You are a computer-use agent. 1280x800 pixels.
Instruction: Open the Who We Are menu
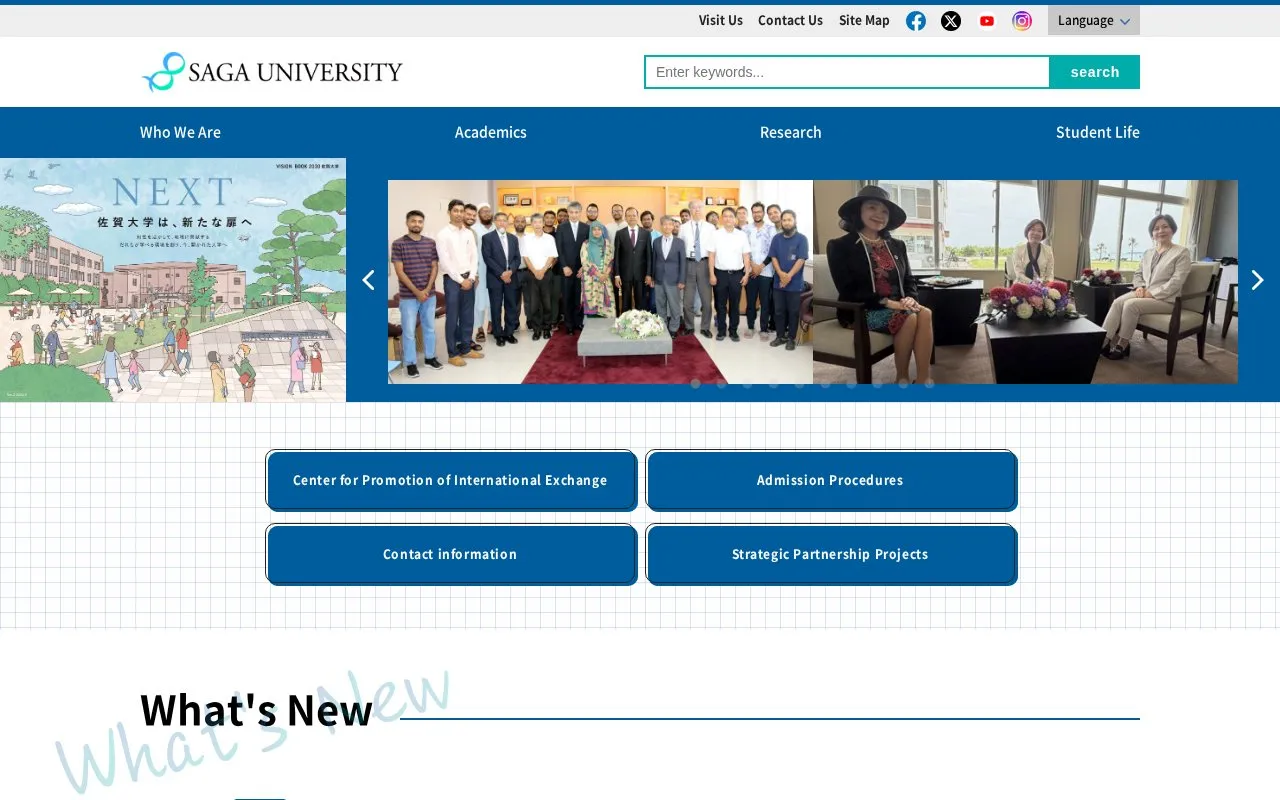click(x=180, y=132)
